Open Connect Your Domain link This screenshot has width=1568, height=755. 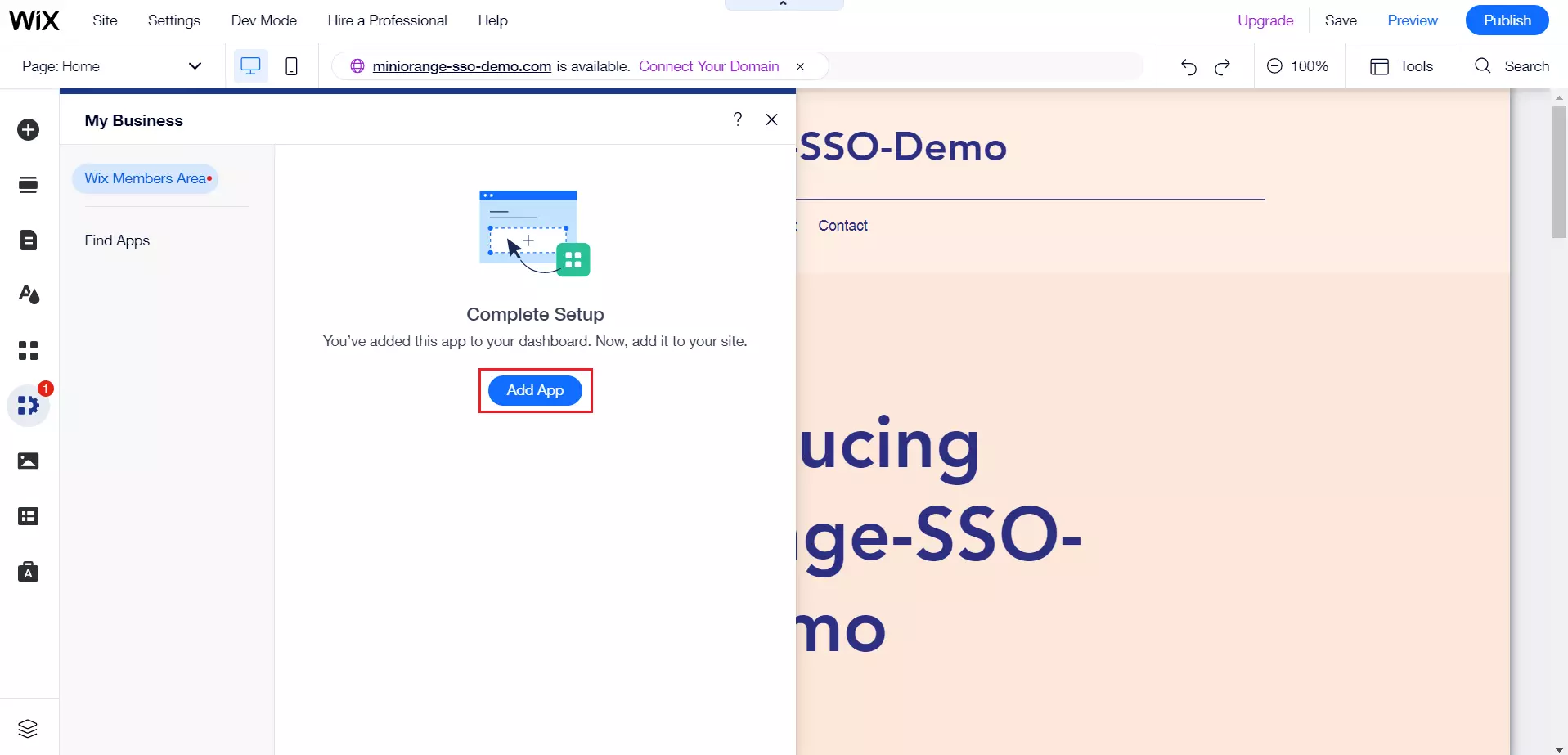click(708, 66)
